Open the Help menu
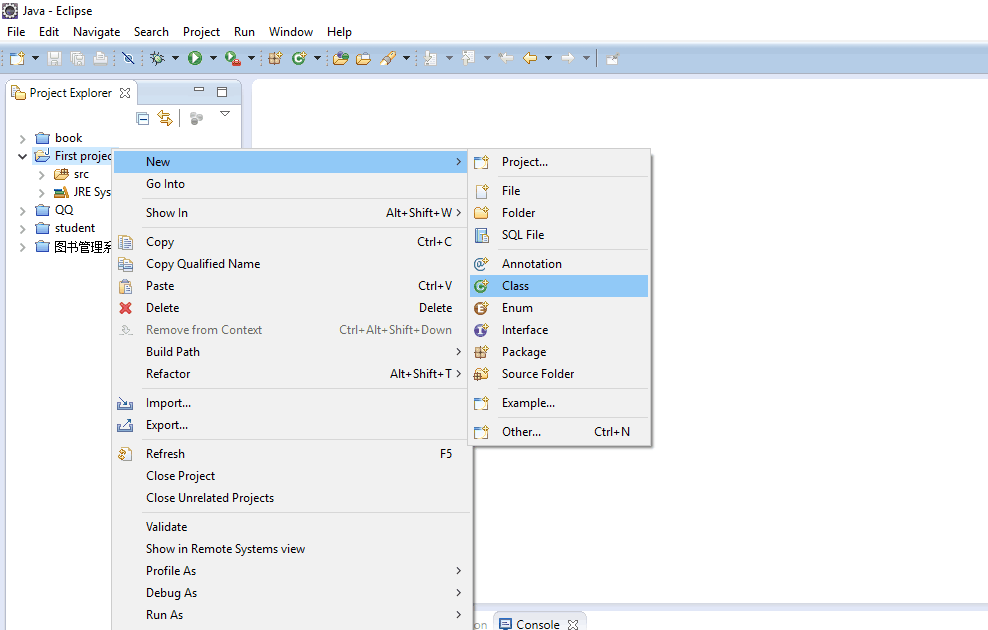Viewport: 988px width, 630px height. point(339,32)
